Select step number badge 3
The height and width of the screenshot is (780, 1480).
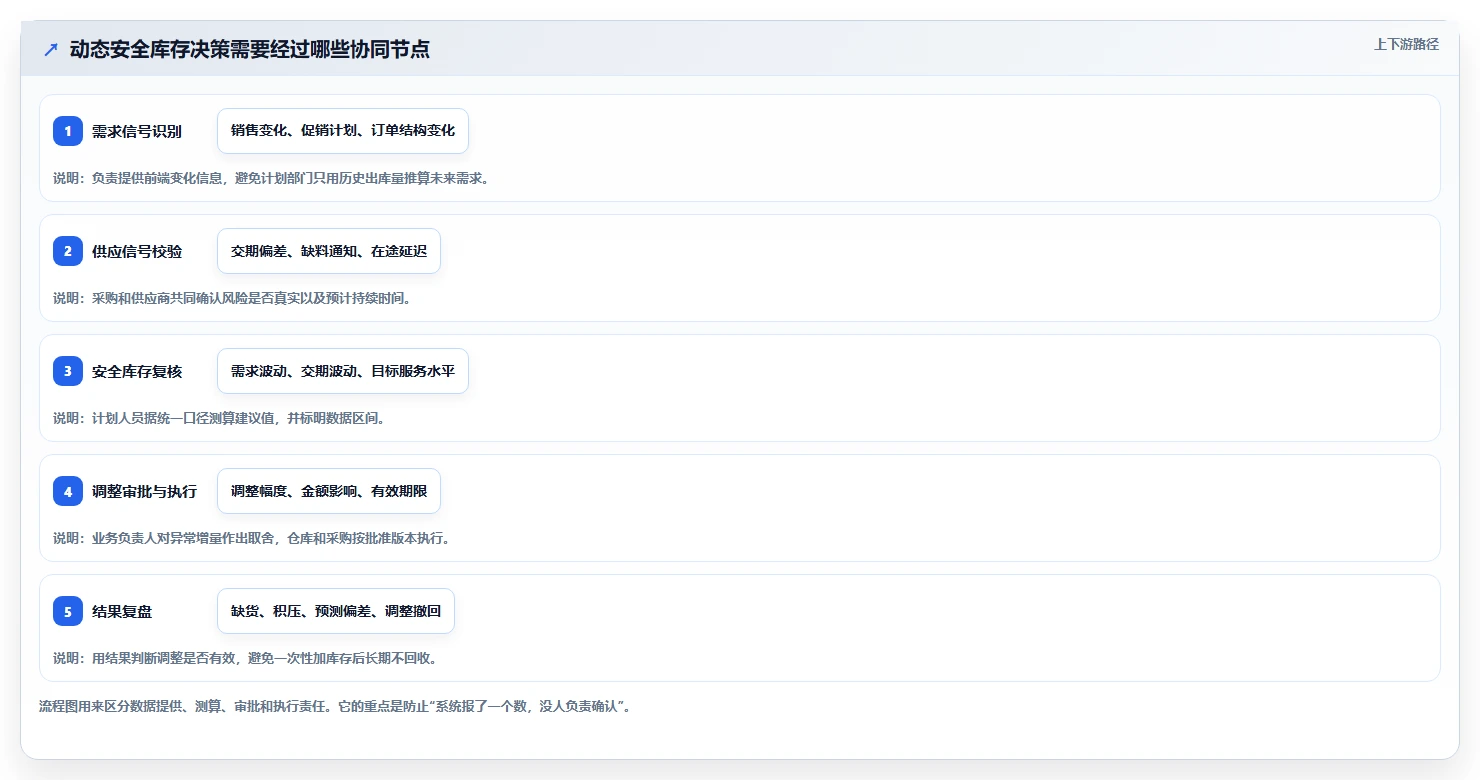(x=68, y=371)
